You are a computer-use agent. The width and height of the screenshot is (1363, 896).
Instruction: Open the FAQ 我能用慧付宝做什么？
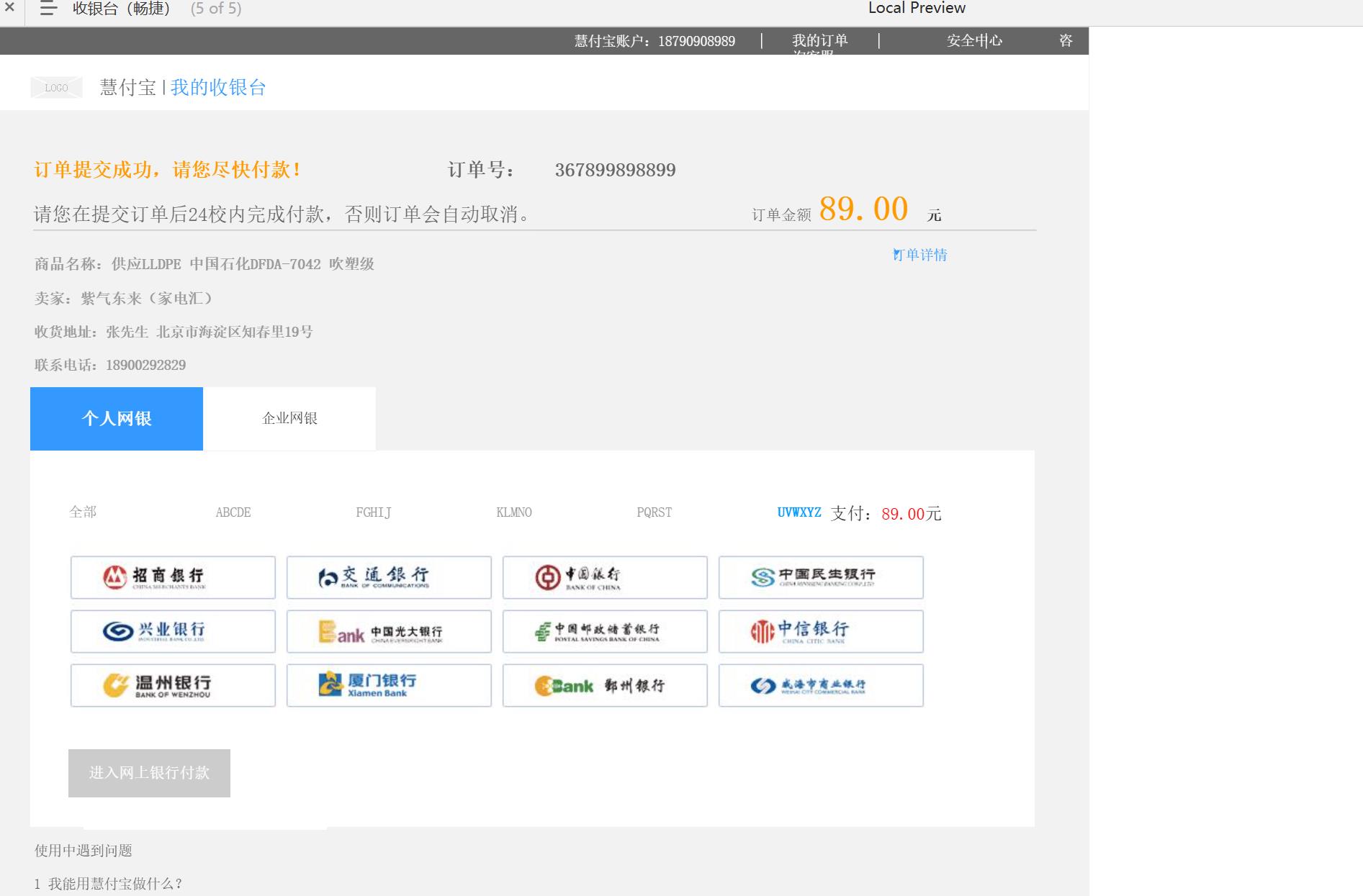click(109, 884)
